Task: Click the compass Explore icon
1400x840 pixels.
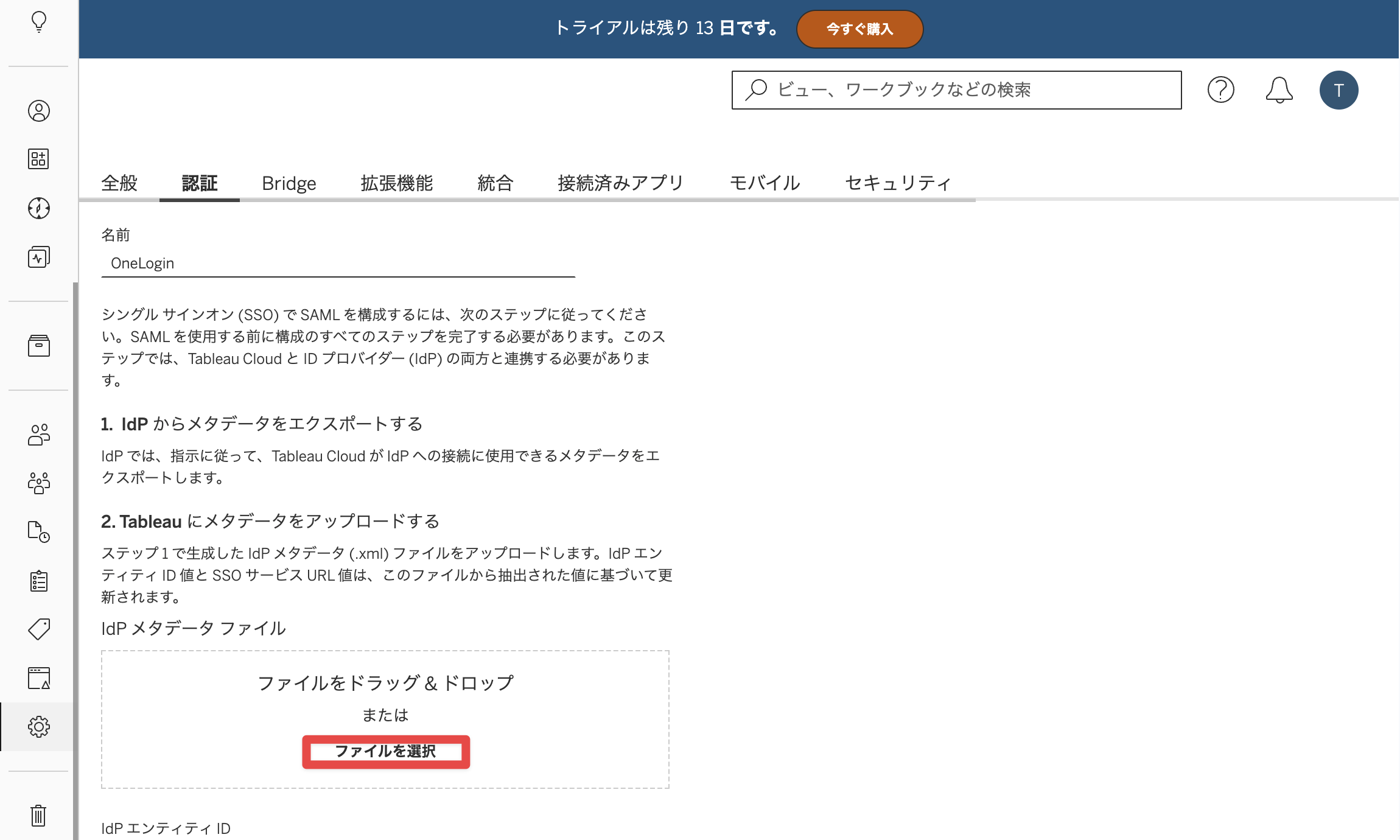Action: [x=39, y=208]
